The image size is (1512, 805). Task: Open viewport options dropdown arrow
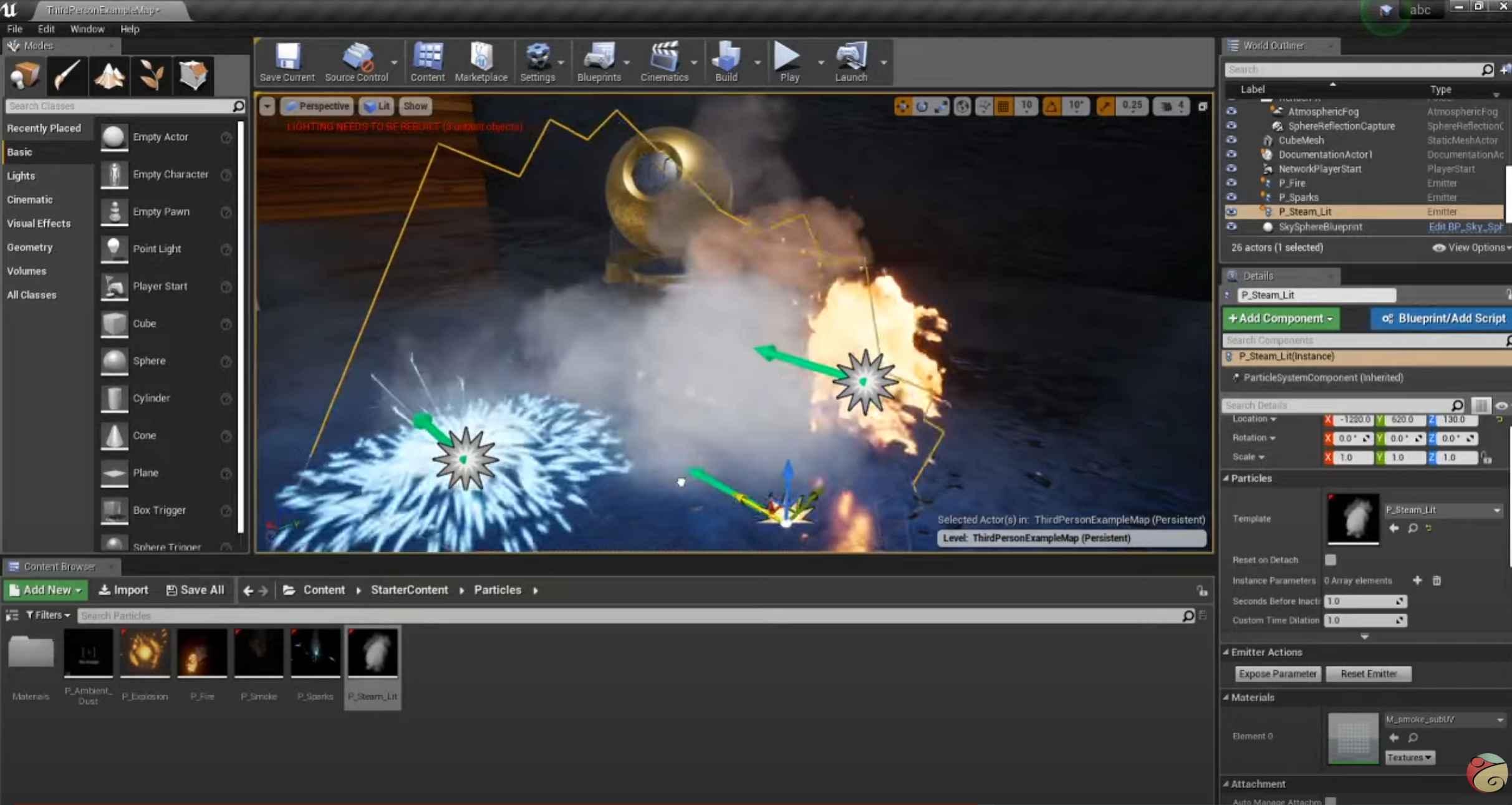267,106
